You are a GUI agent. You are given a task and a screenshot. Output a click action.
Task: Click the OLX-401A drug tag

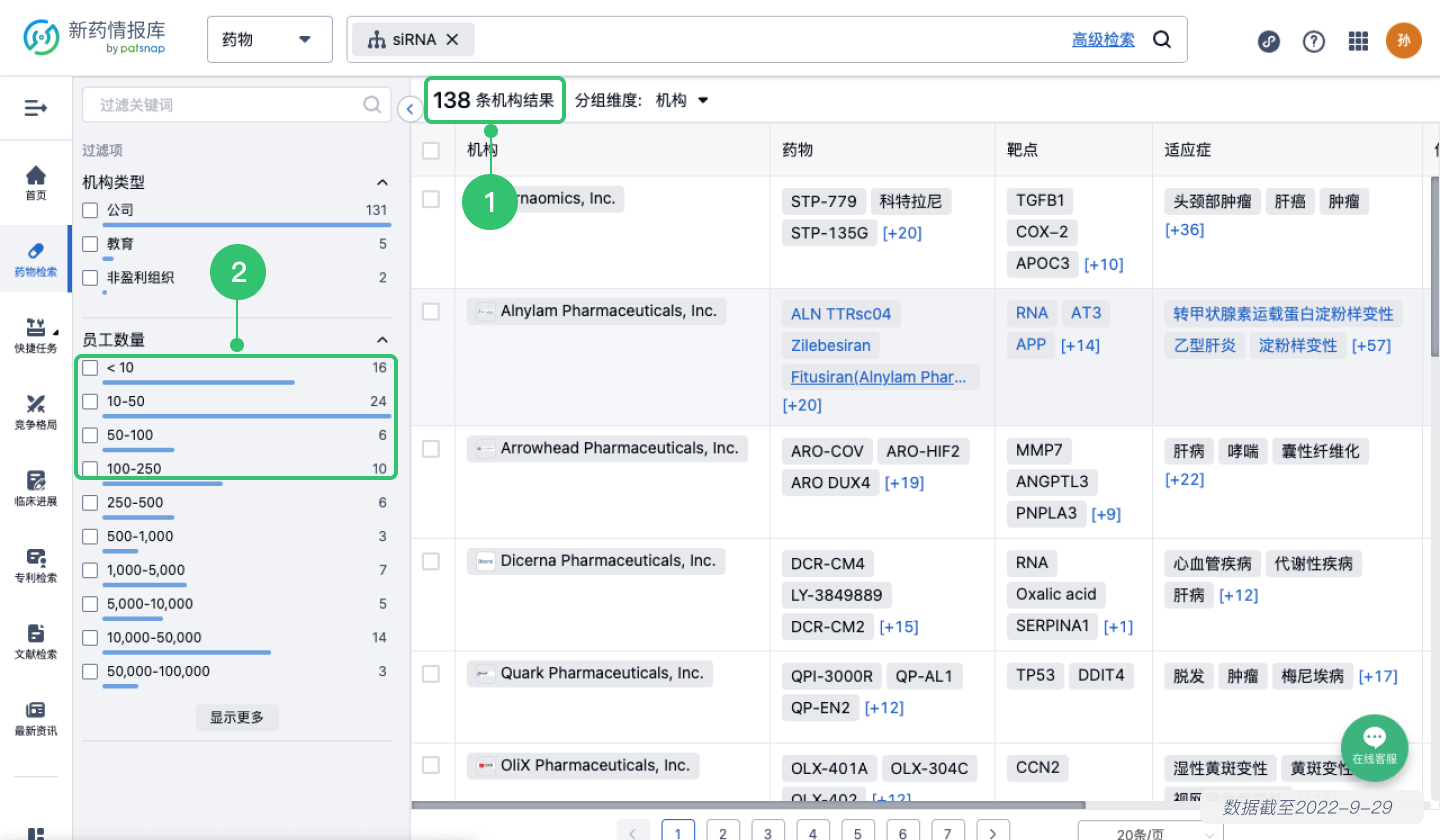coord(829,769)
